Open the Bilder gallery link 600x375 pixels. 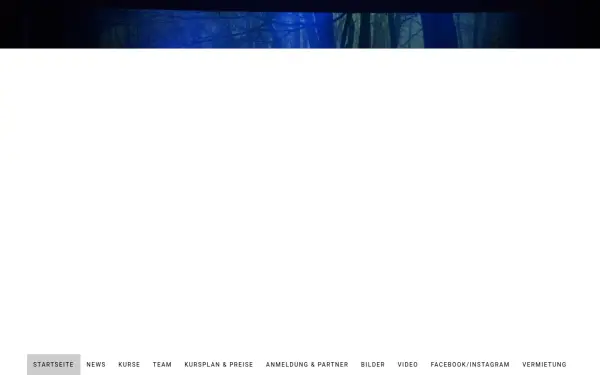[x=373, y=364]
